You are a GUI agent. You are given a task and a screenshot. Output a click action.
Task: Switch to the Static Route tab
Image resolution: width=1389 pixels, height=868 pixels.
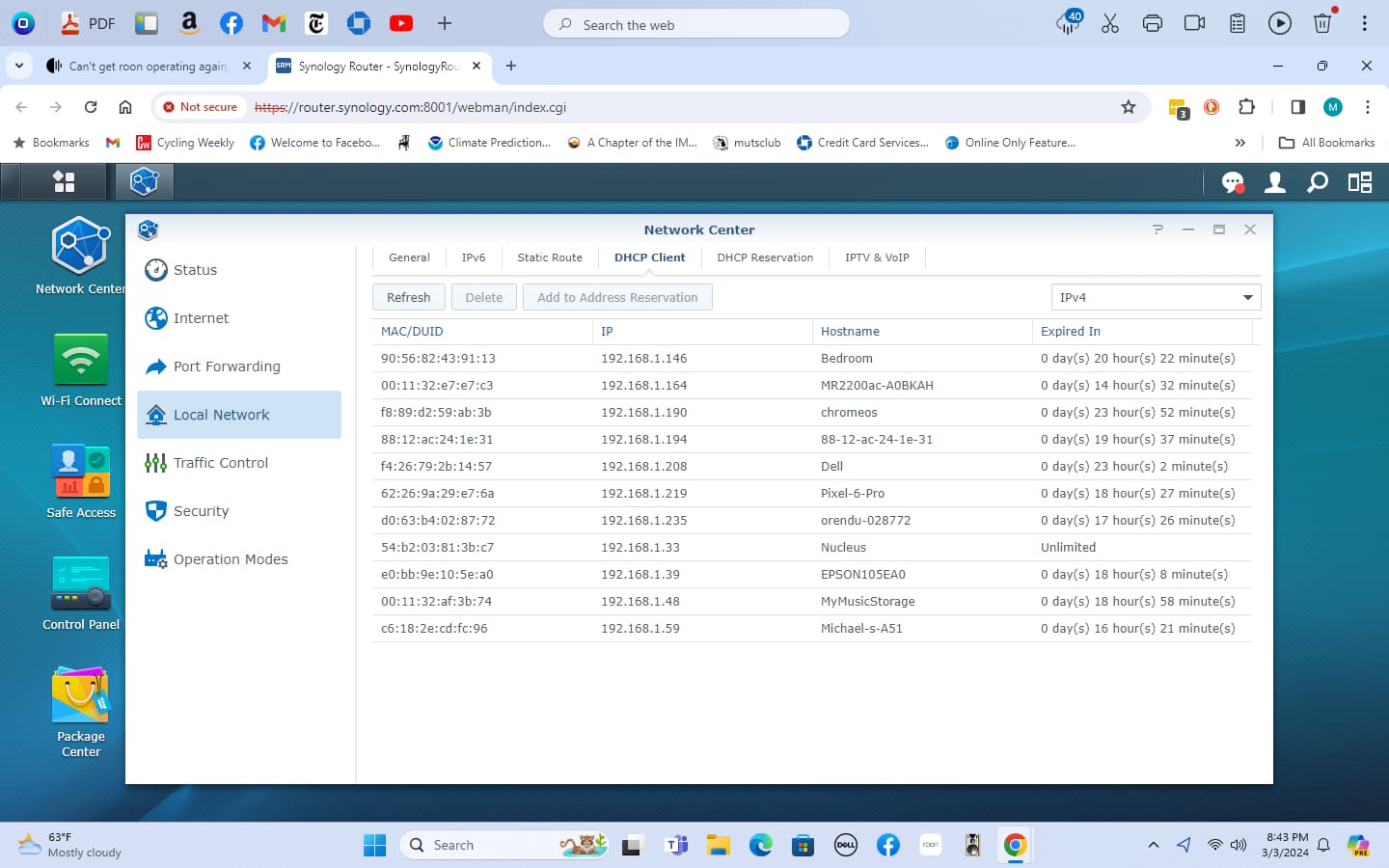tap(550, 258)
